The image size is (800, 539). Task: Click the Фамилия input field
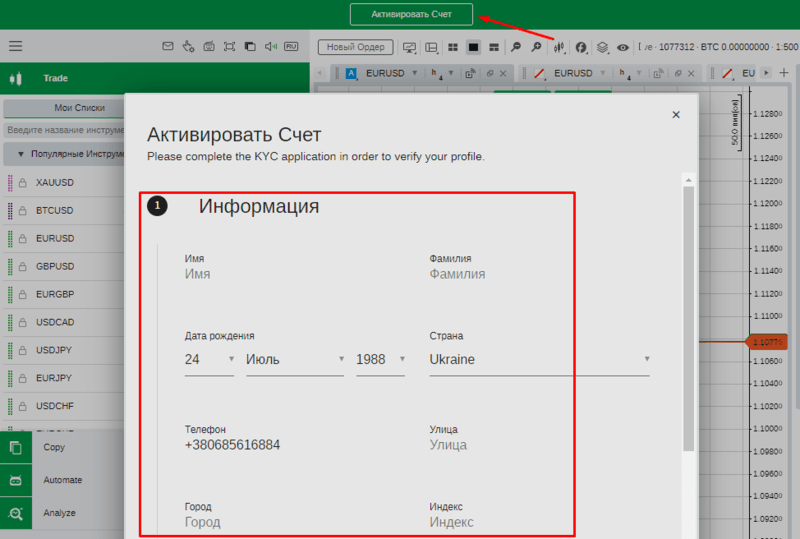[539, 274]
